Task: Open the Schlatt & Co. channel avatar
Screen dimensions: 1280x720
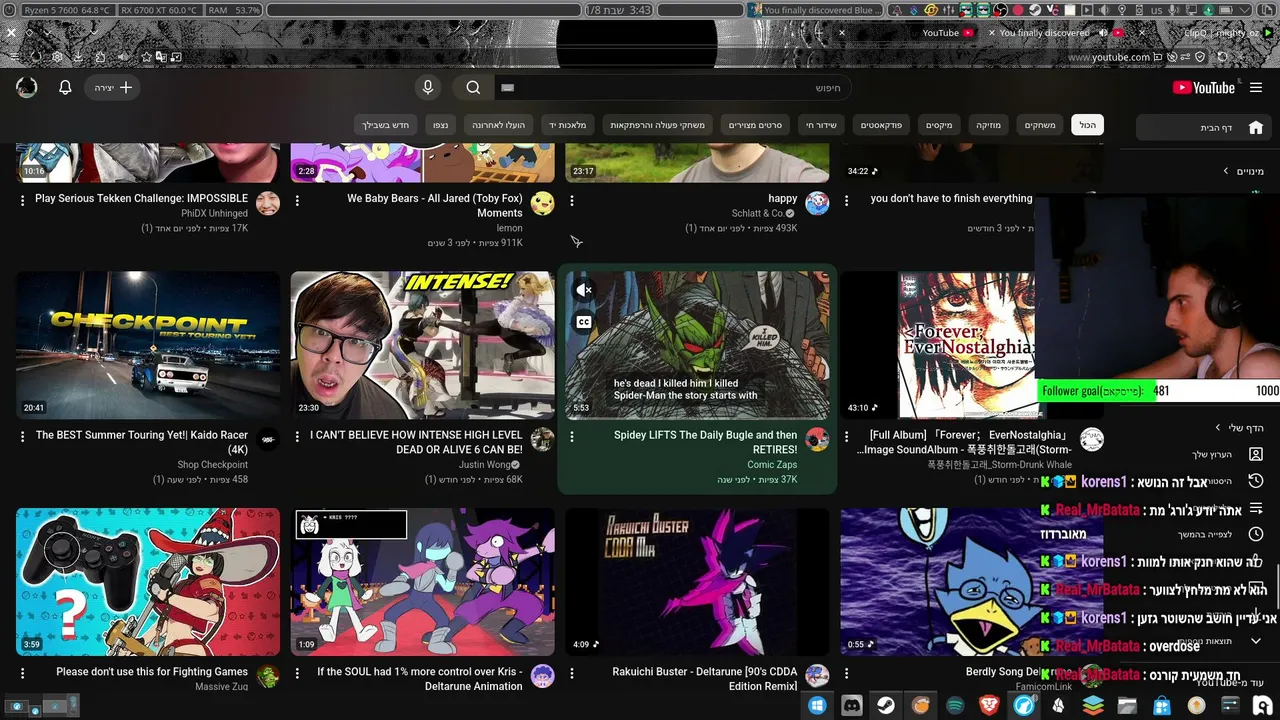Action: point(817,204)
